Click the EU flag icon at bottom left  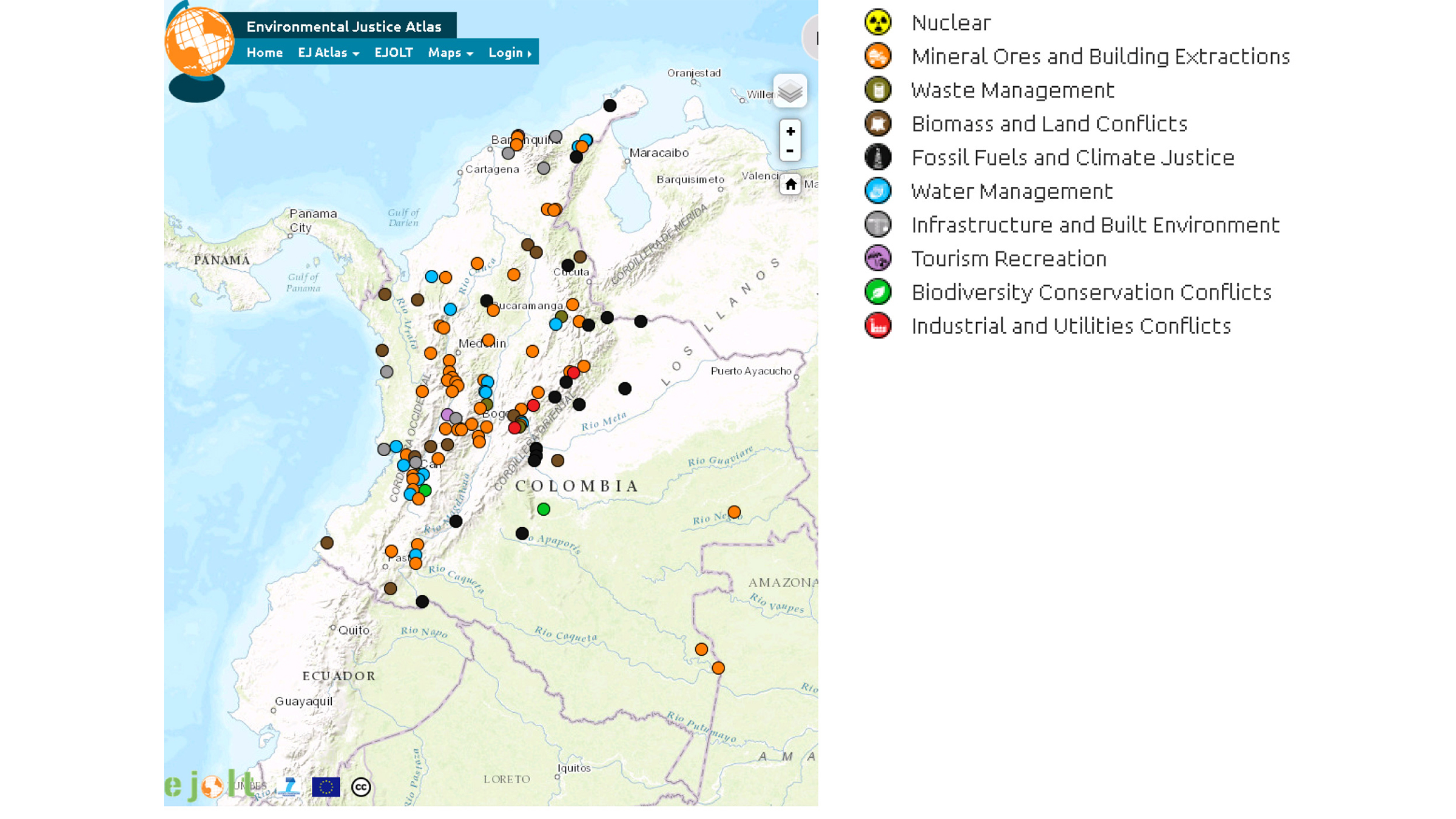(325, 787)
